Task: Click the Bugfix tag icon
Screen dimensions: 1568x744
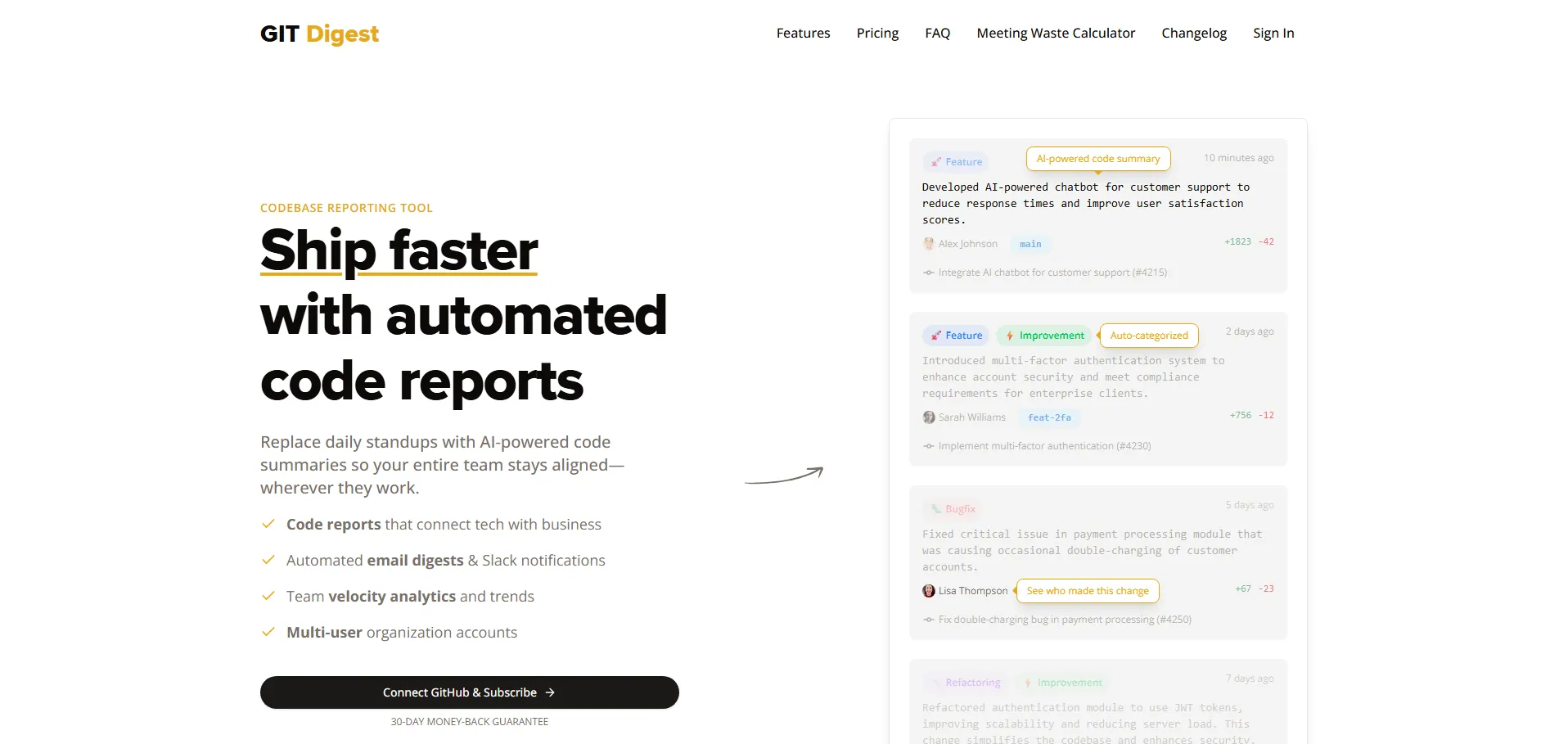Action: pyautogui.click(x=935, y=509)
